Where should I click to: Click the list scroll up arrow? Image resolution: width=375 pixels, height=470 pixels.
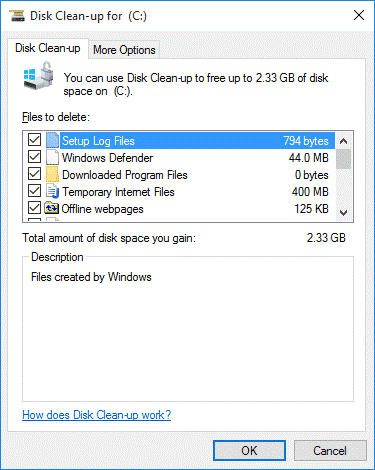pyautogui.click(x=343, y=141)
